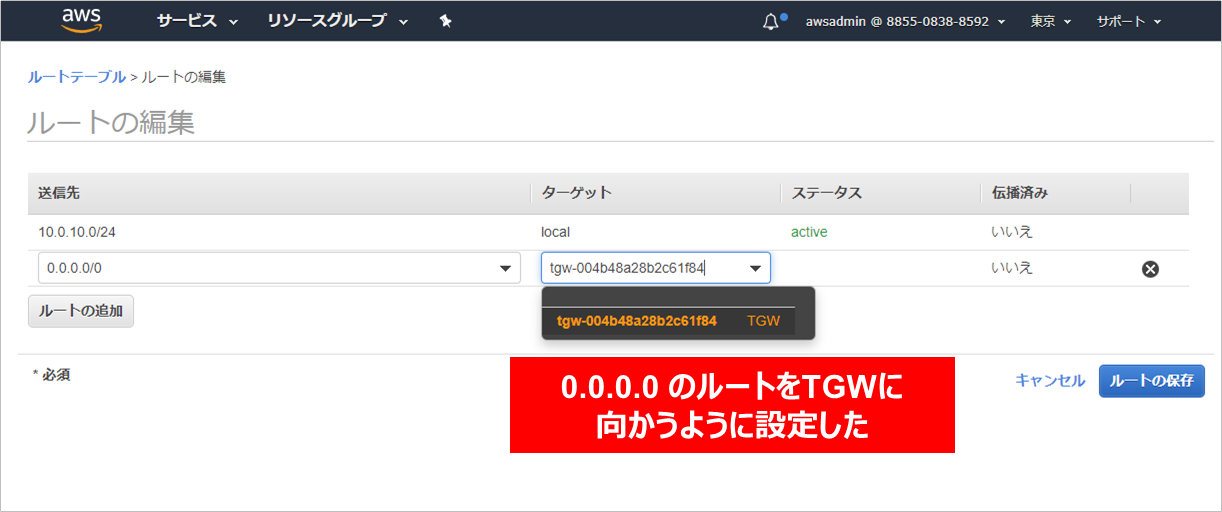Image resolution: width=1222 pixels, height=512 pixels.
Task: Click into the destination 0.0.0.0/0 text field
Action: coord(260,268)
